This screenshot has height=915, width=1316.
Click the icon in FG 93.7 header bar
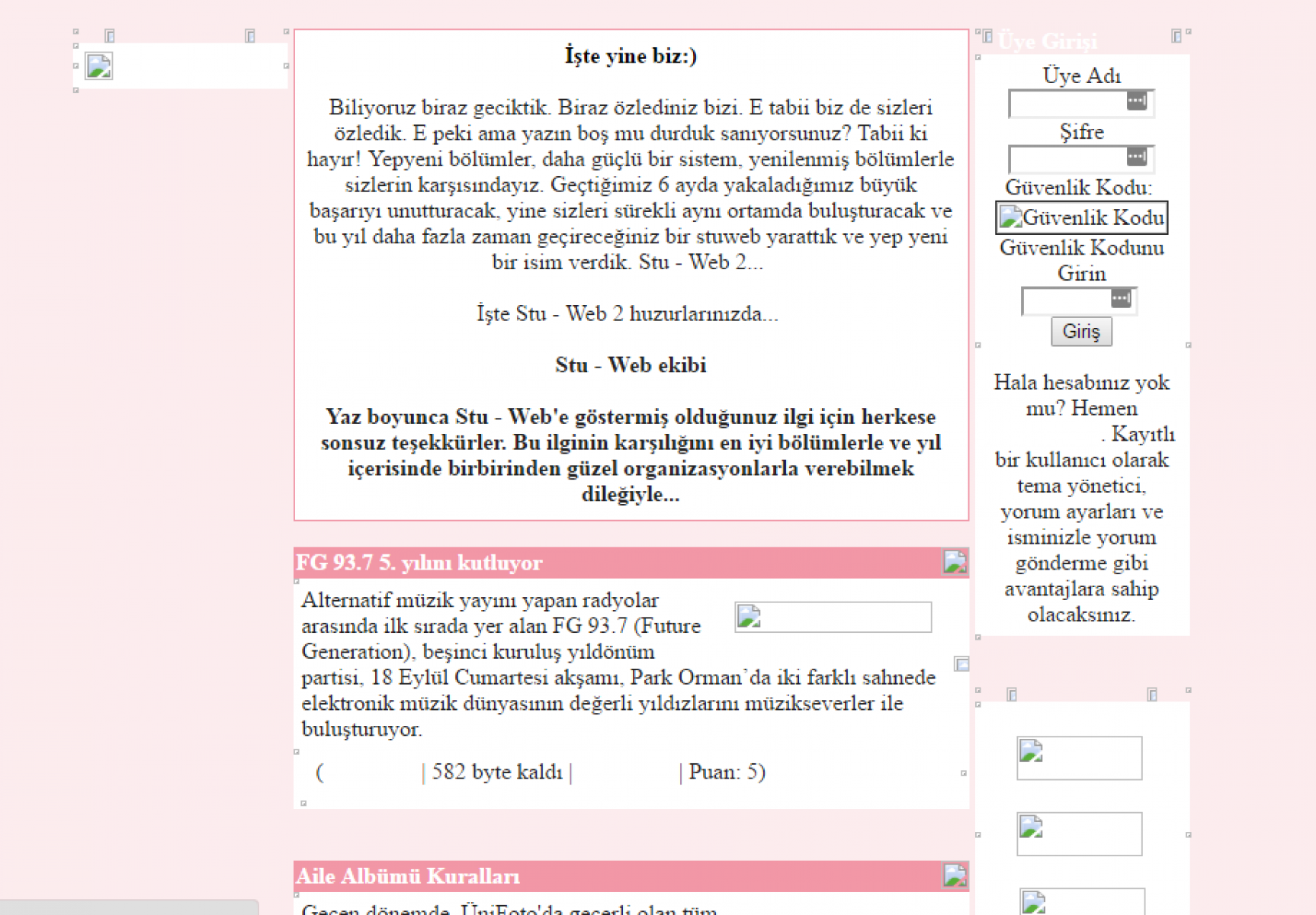pos(955,562)
